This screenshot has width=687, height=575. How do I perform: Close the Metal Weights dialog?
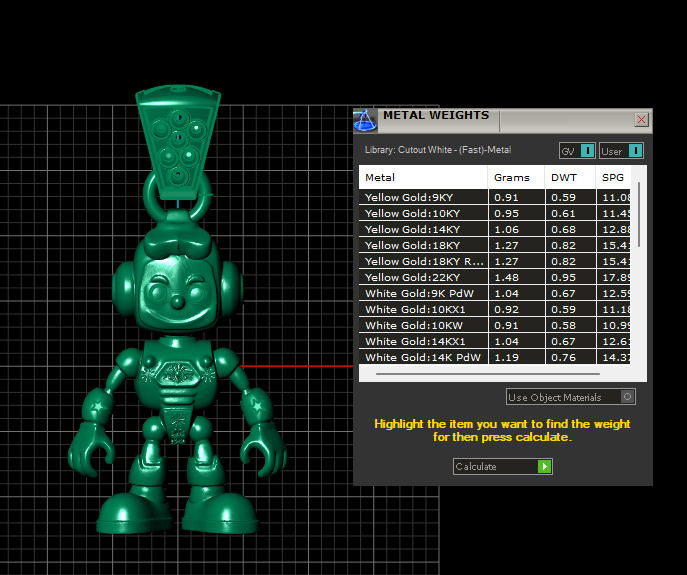tap(641, 119)
